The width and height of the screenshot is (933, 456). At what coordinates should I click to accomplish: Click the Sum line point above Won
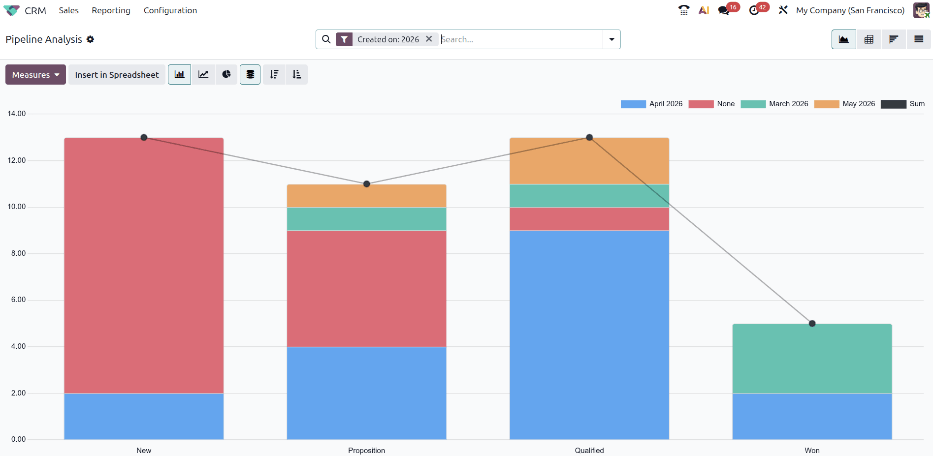[x=812, y=323]
